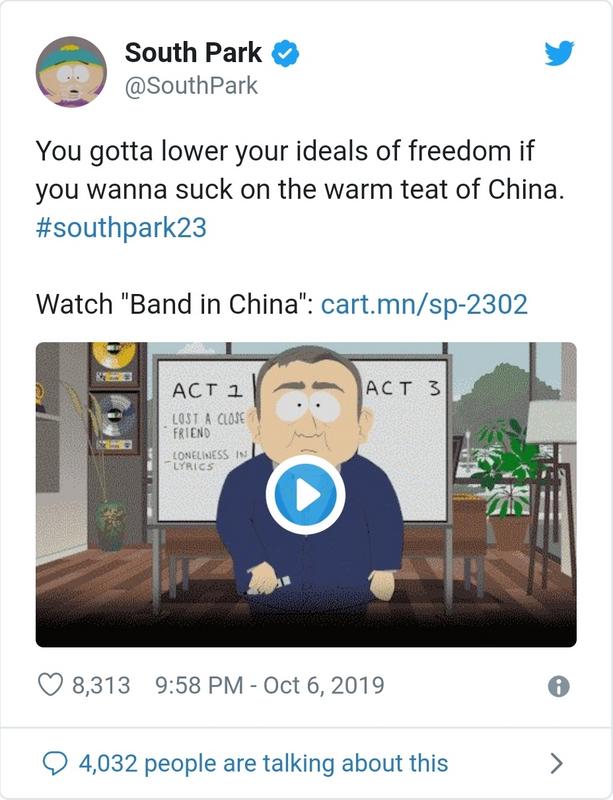Open the Cartman profile avatar
613x800 pixels.
tap(71, 72)
